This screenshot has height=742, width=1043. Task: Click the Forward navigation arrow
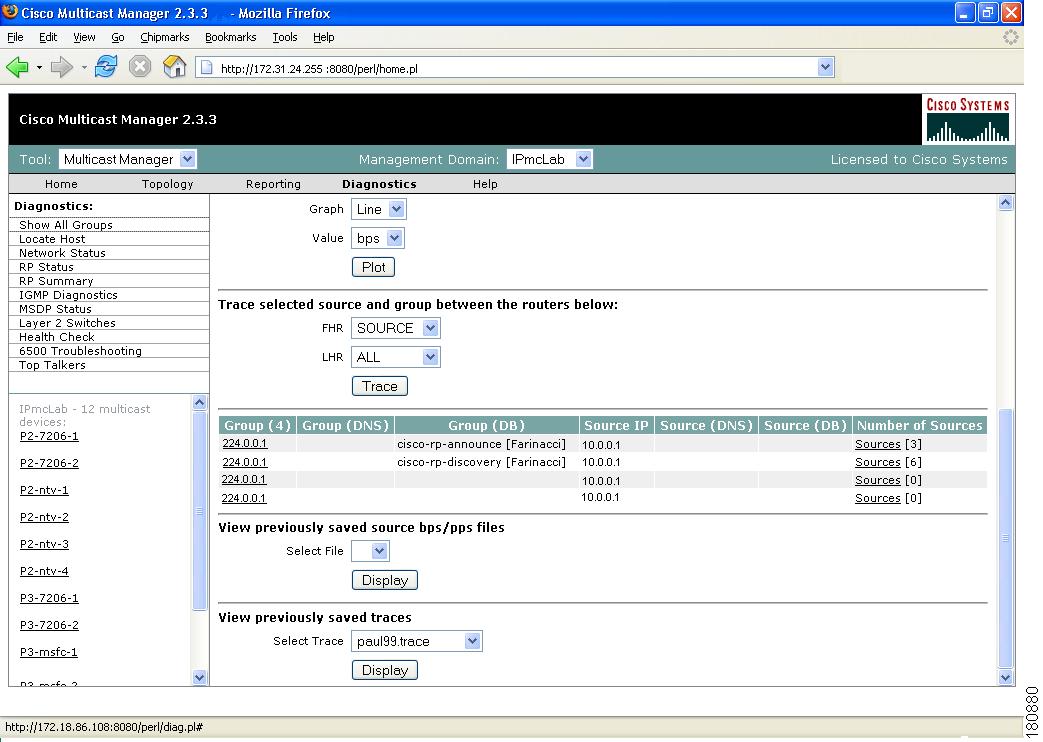tap(62, 67)
